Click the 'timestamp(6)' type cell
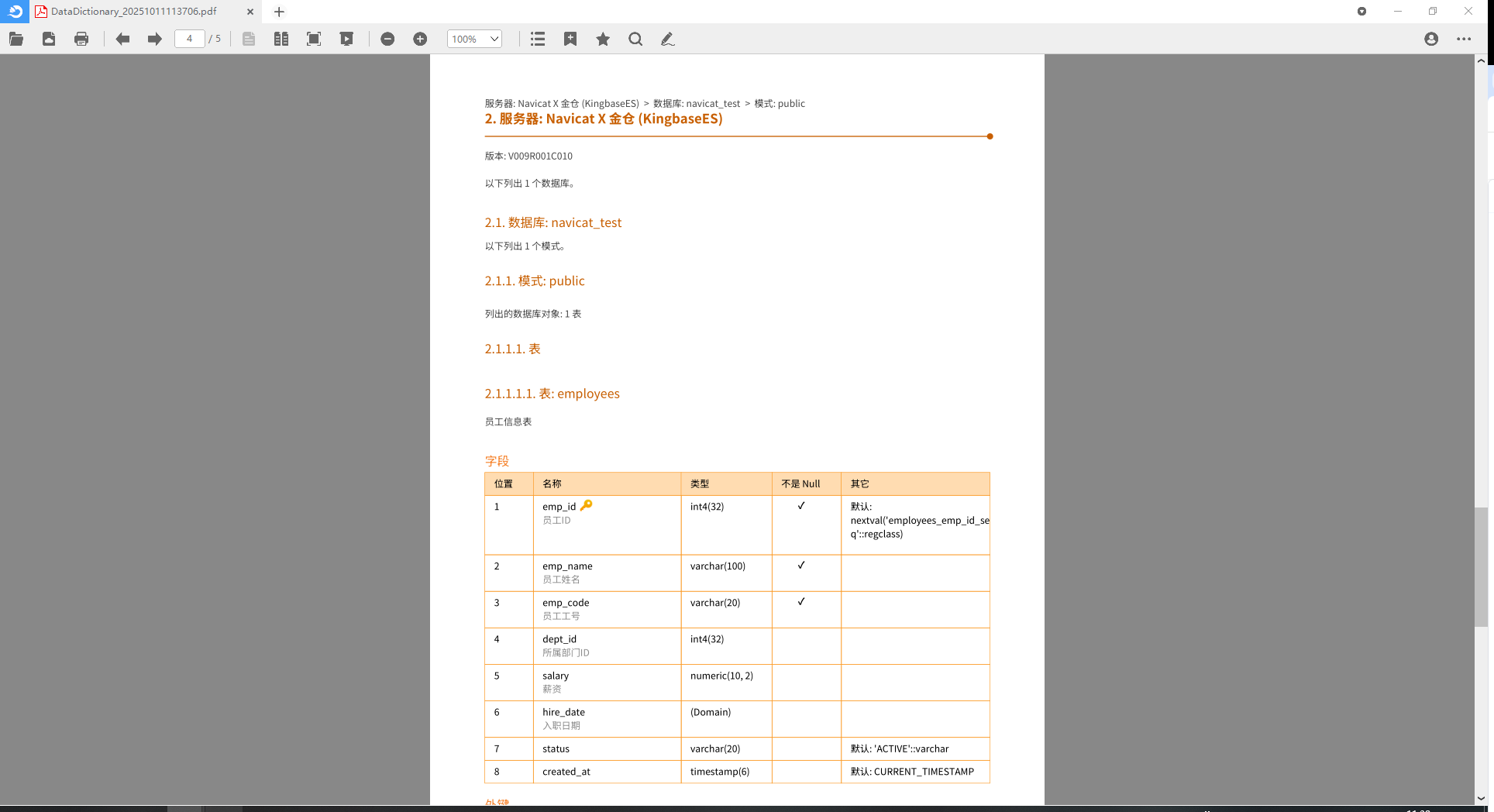 click(726, 772)
